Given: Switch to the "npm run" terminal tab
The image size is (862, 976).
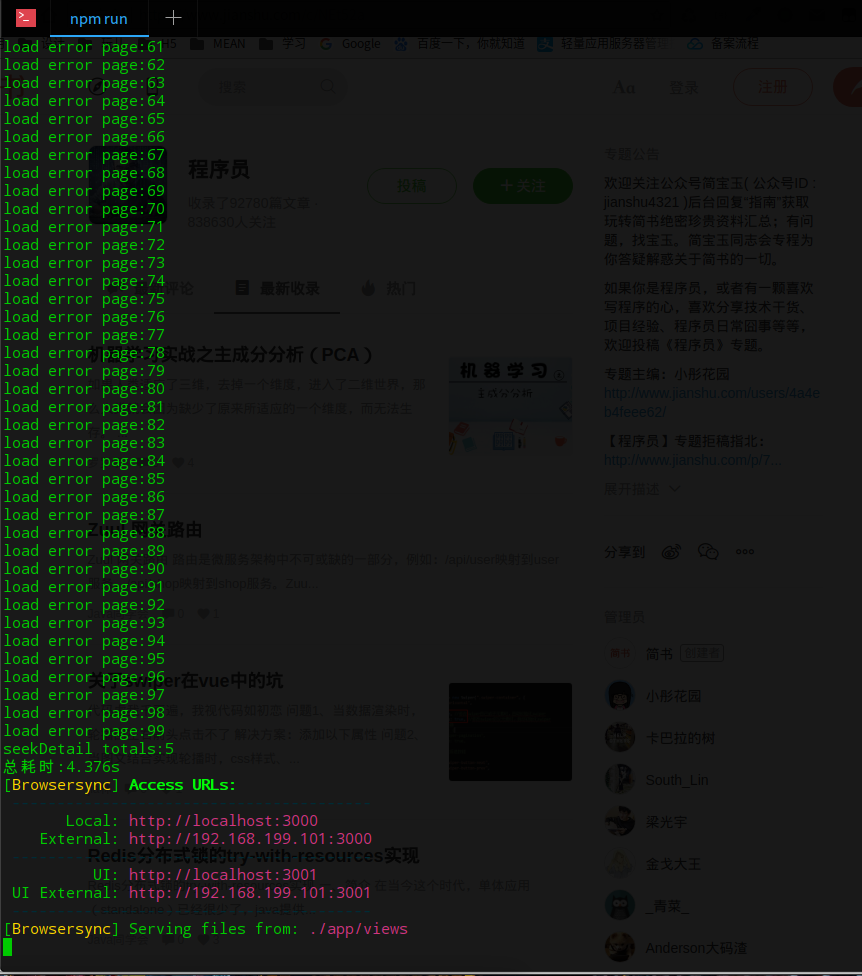Looking at the screenshot, I should (x=99, y=19).
